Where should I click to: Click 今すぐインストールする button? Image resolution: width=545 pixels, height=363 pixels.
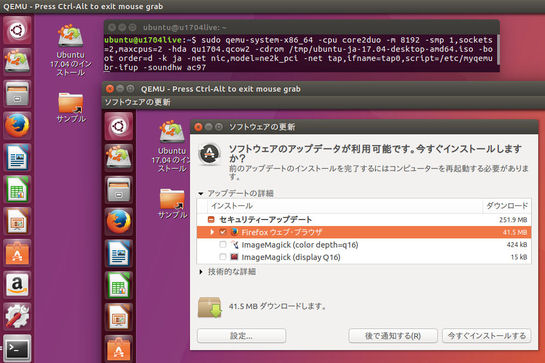point(487,336)
